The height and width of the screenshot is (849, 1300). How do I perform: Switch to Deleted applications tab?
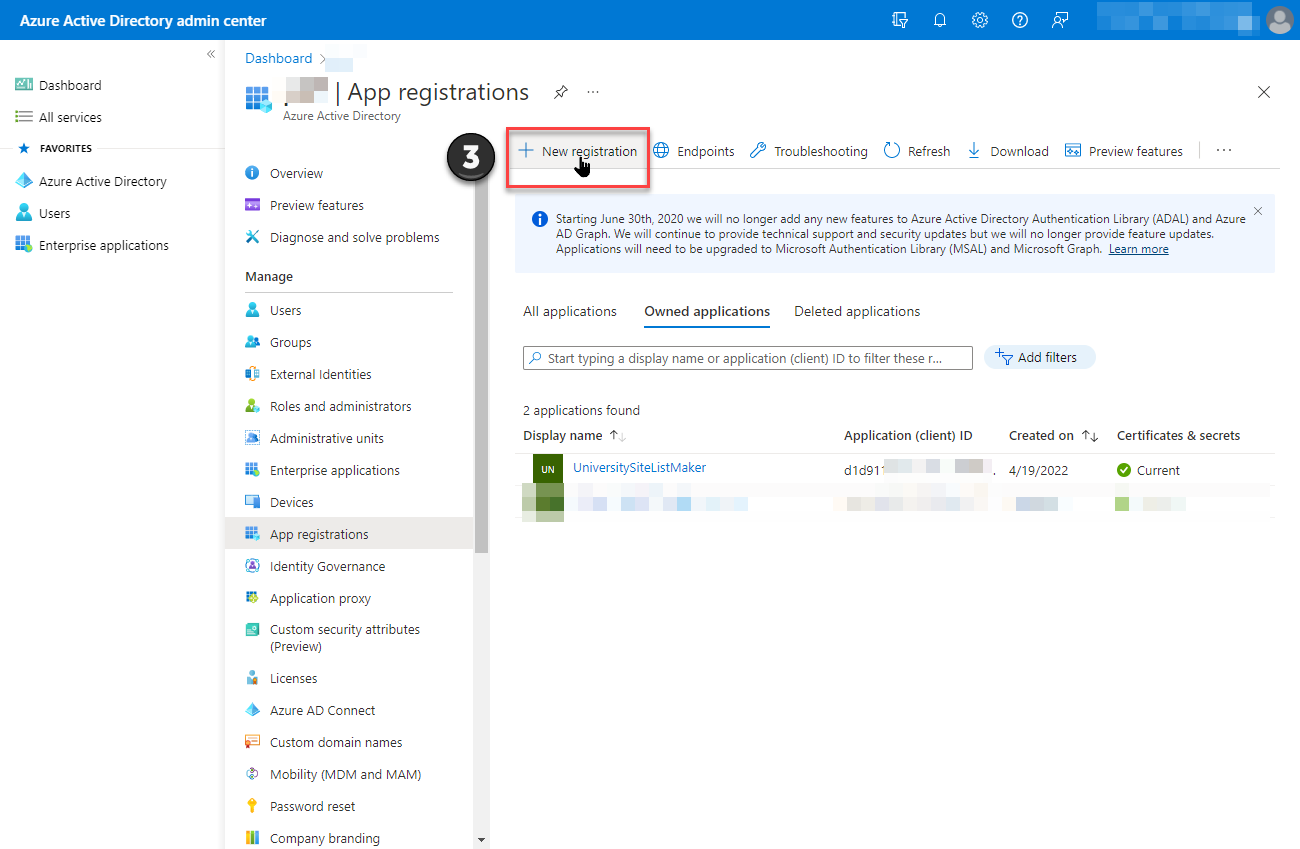coord(857,311)
